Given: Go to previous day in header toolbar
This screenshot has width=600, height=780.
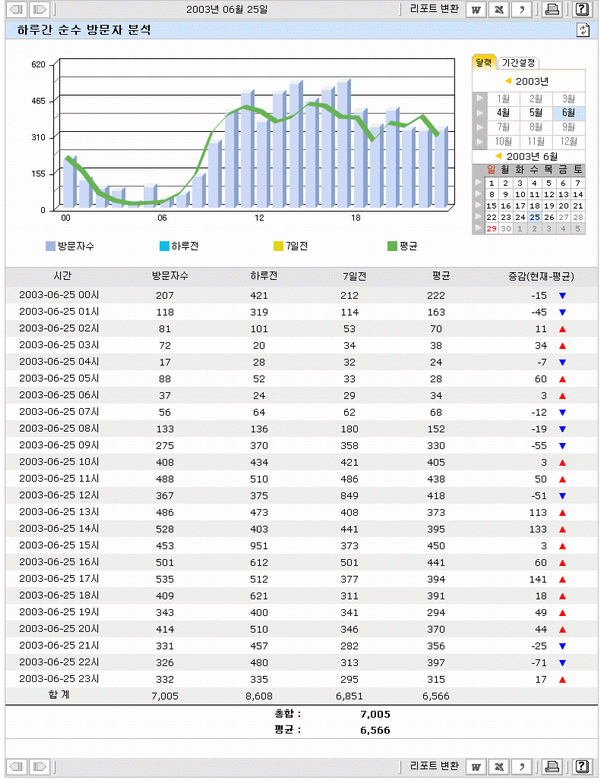Looking at the screenshot, I should point(17,9).
